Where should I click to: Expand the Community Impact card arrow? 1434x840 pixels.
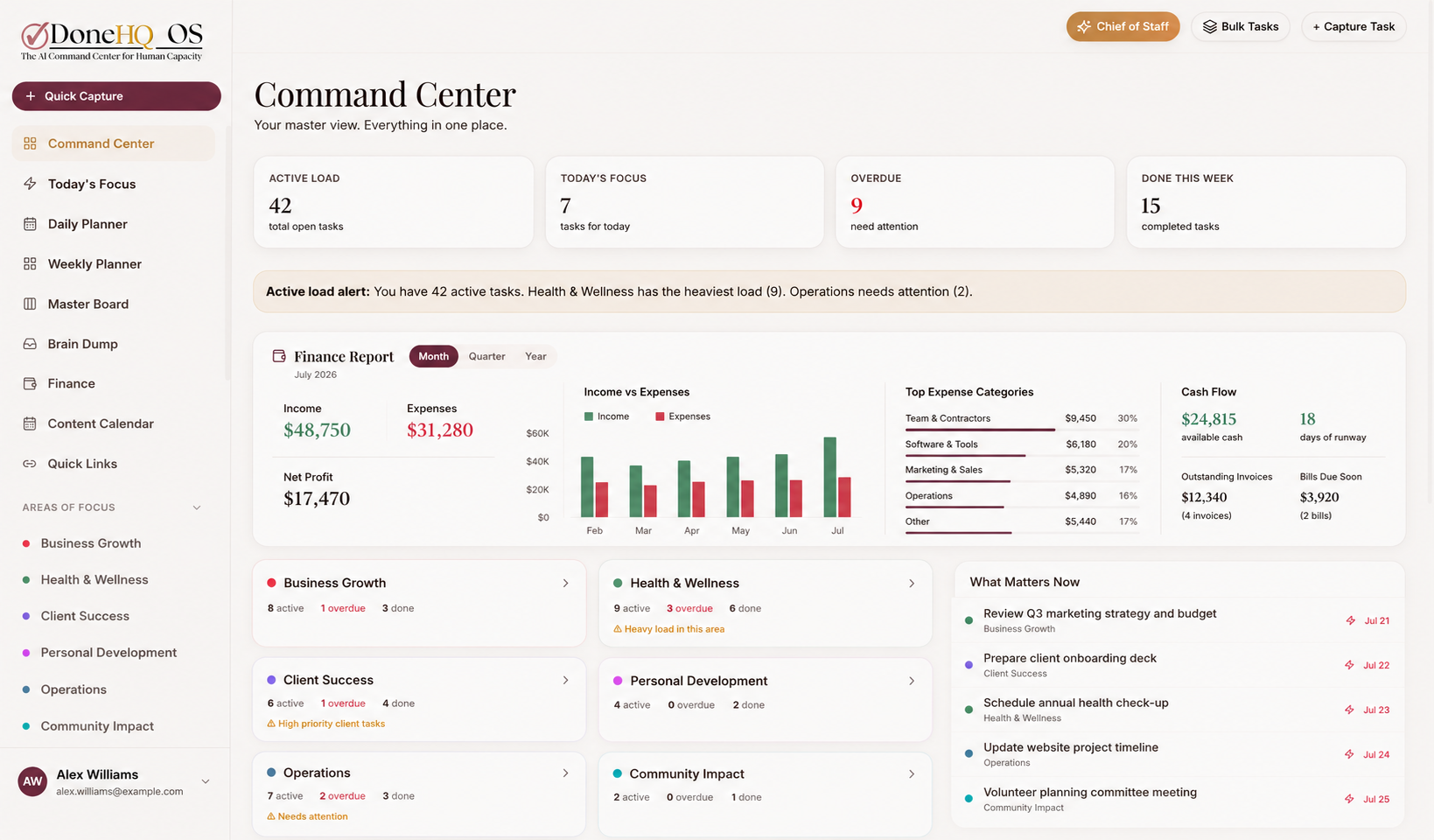pyautogui.click(x=912, y=773)
